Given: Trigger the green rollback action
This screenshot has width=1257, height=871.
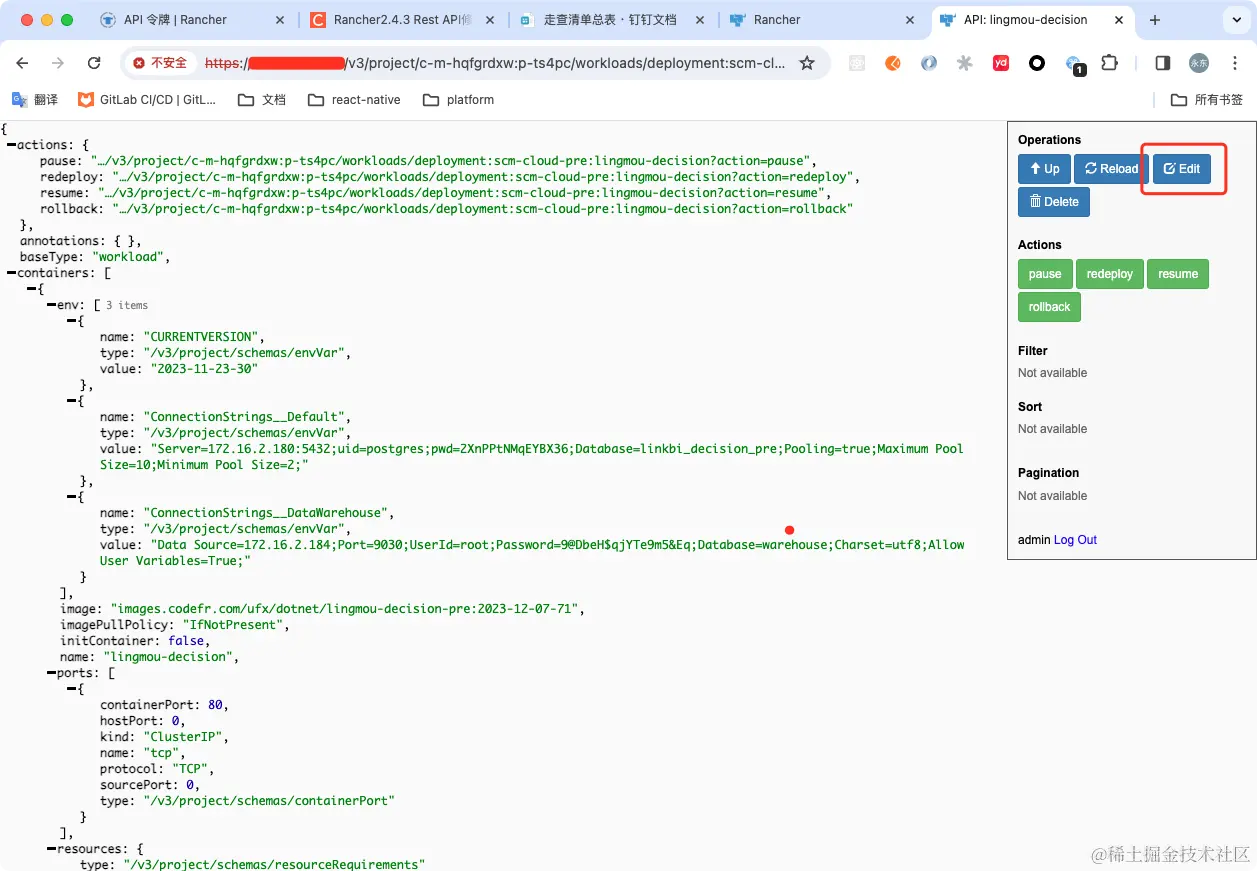Looking at the screenshot, I should pos(1049,307).
